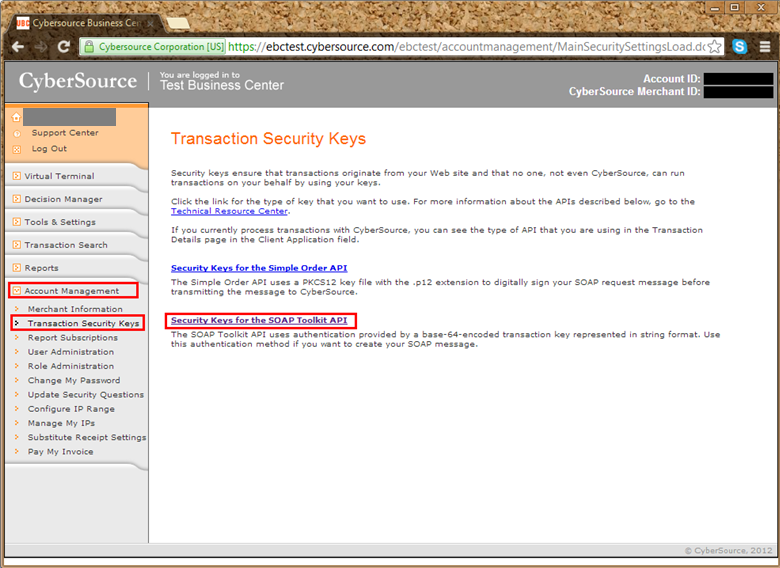Reload the page with refresh icon
Viewport: 780px width, 568px height.
coord(64,47)
